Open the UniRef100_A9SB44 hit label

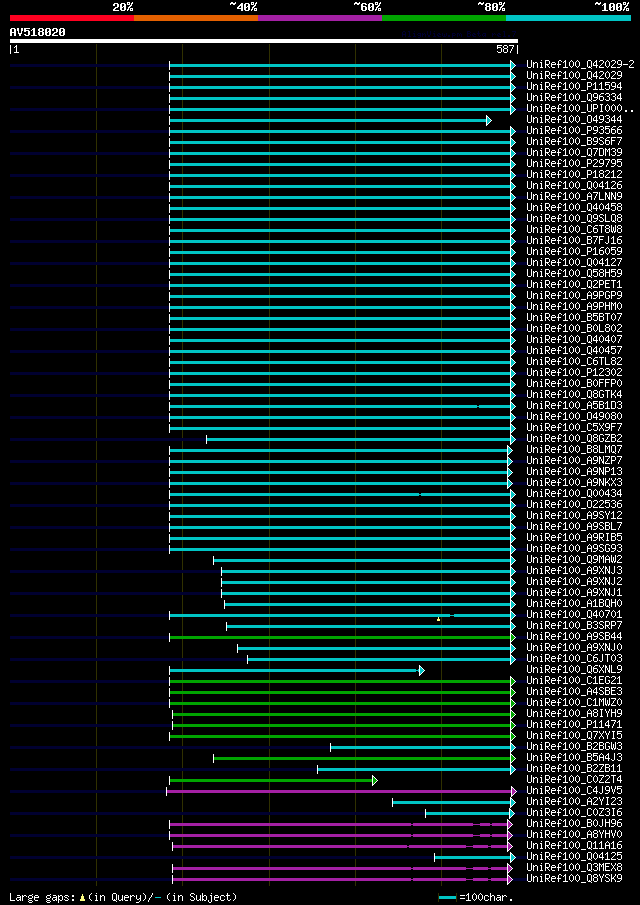tap(574, 637)
